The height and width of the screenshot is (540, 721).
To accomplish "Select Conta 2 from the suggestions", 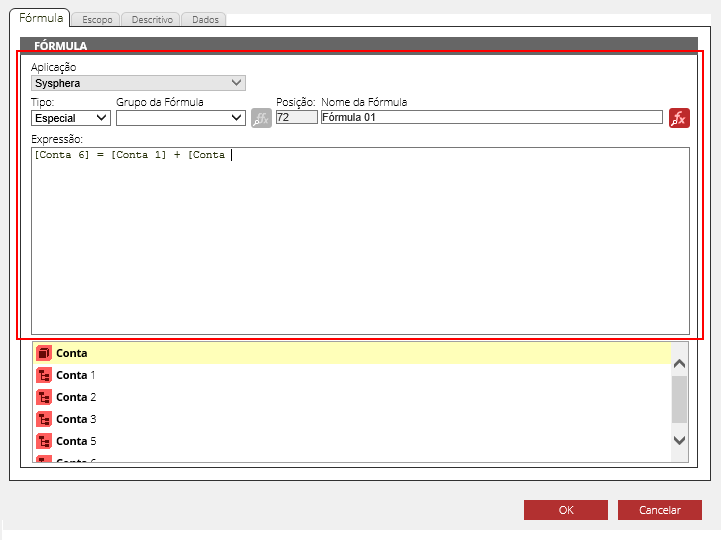I will click(x=352, y=397).
